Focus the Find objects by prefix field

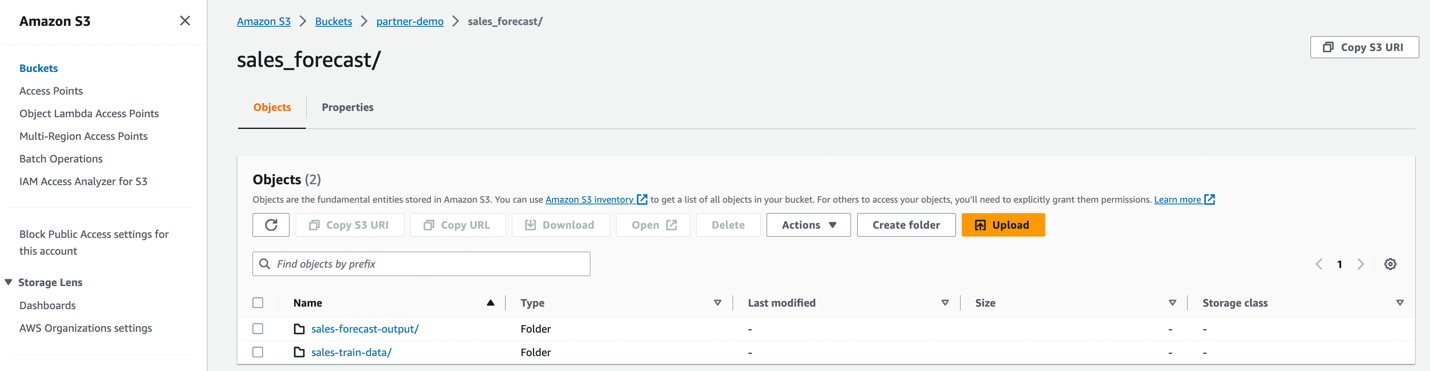click(x=421, y=264)
